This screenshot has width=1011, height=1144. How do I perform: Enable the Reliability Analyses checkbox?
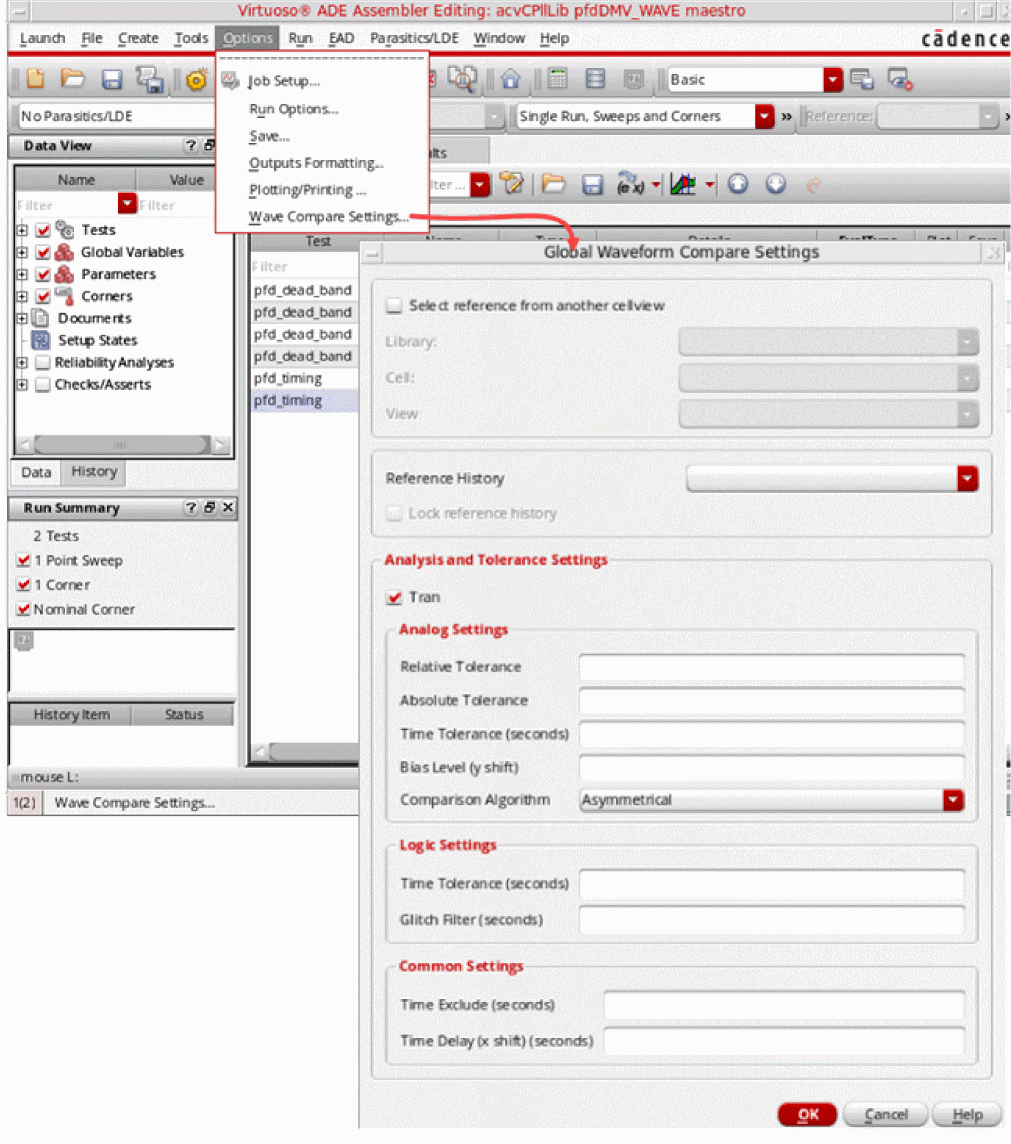coord(43,363)
